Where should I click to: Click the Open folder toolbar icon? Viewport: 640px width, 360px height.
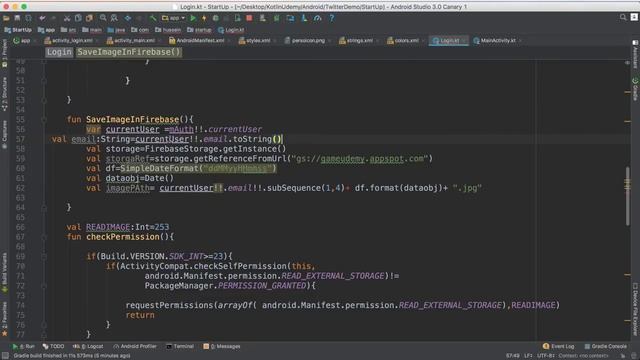[x=6, y=18]
